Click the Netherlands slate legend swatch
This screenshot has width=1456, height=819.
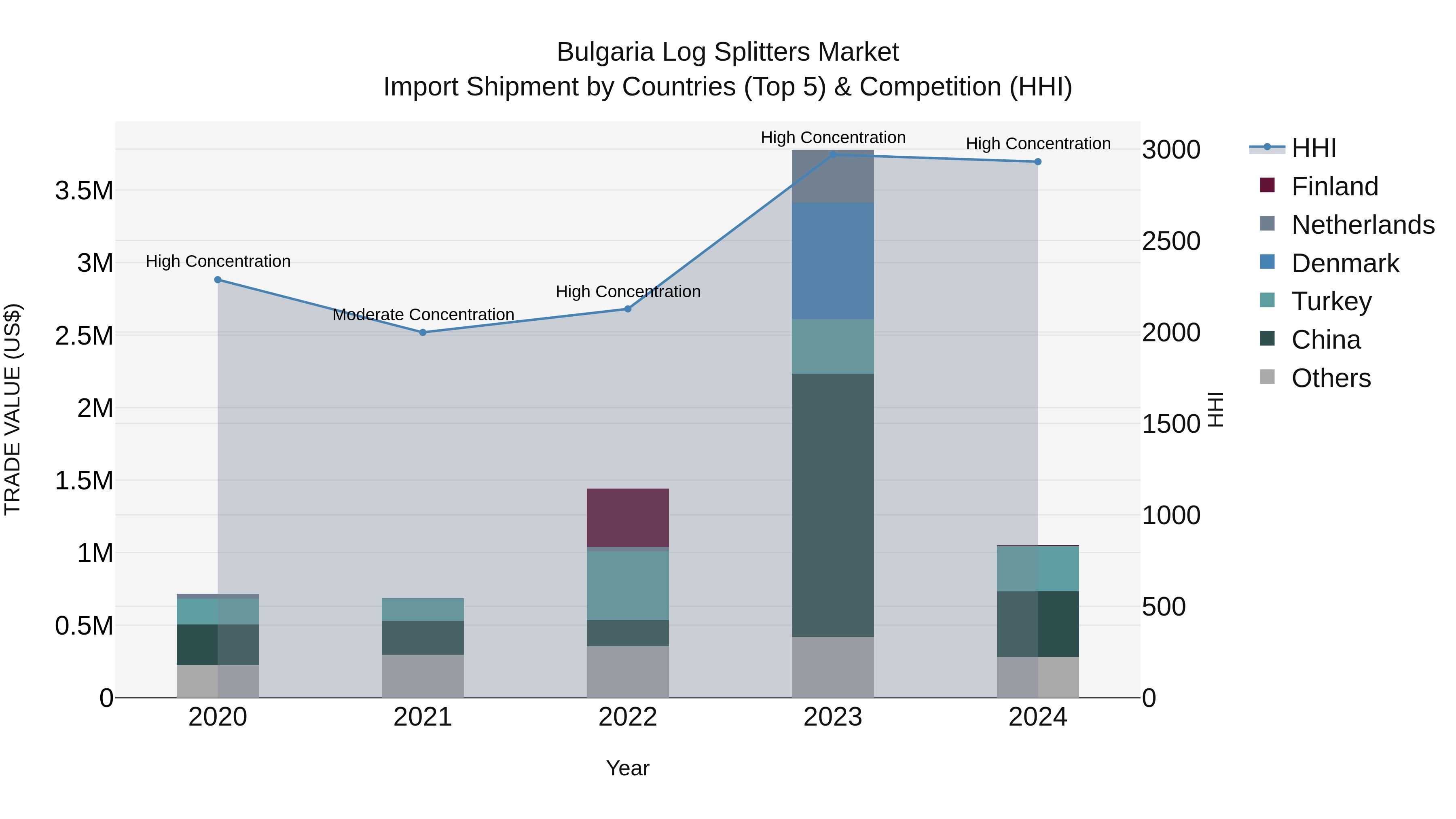point(1267,224)
